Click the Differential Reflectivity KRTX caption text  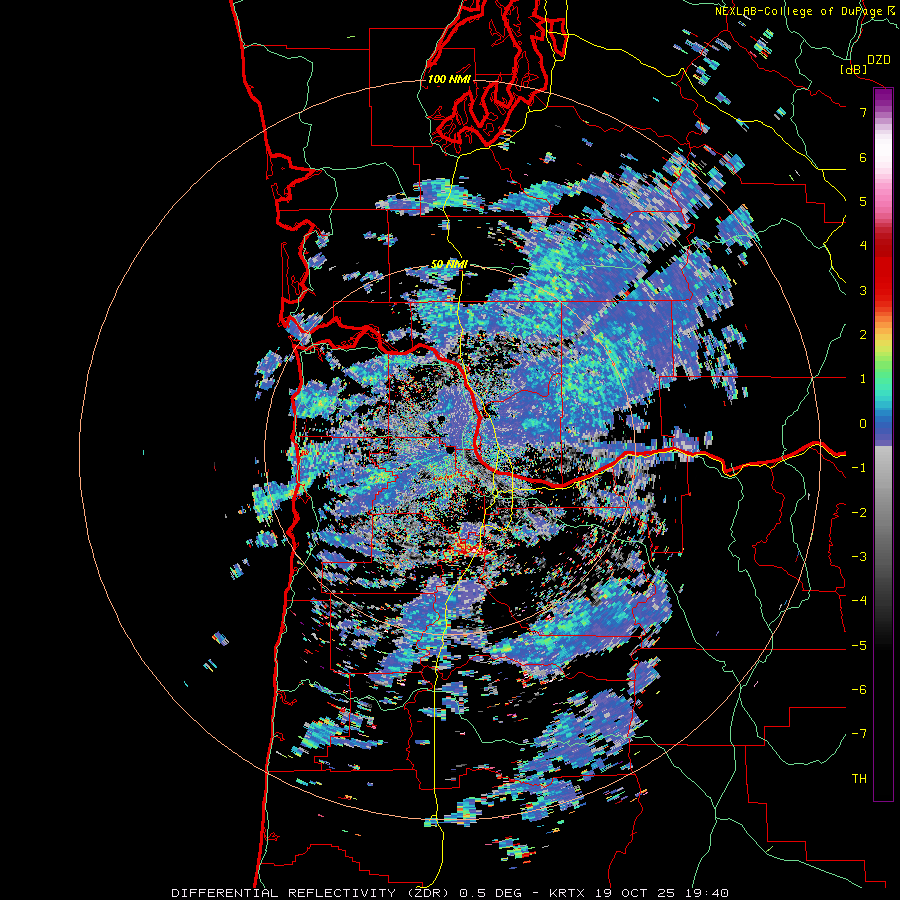pyautogui.click(x=450, y=893)
